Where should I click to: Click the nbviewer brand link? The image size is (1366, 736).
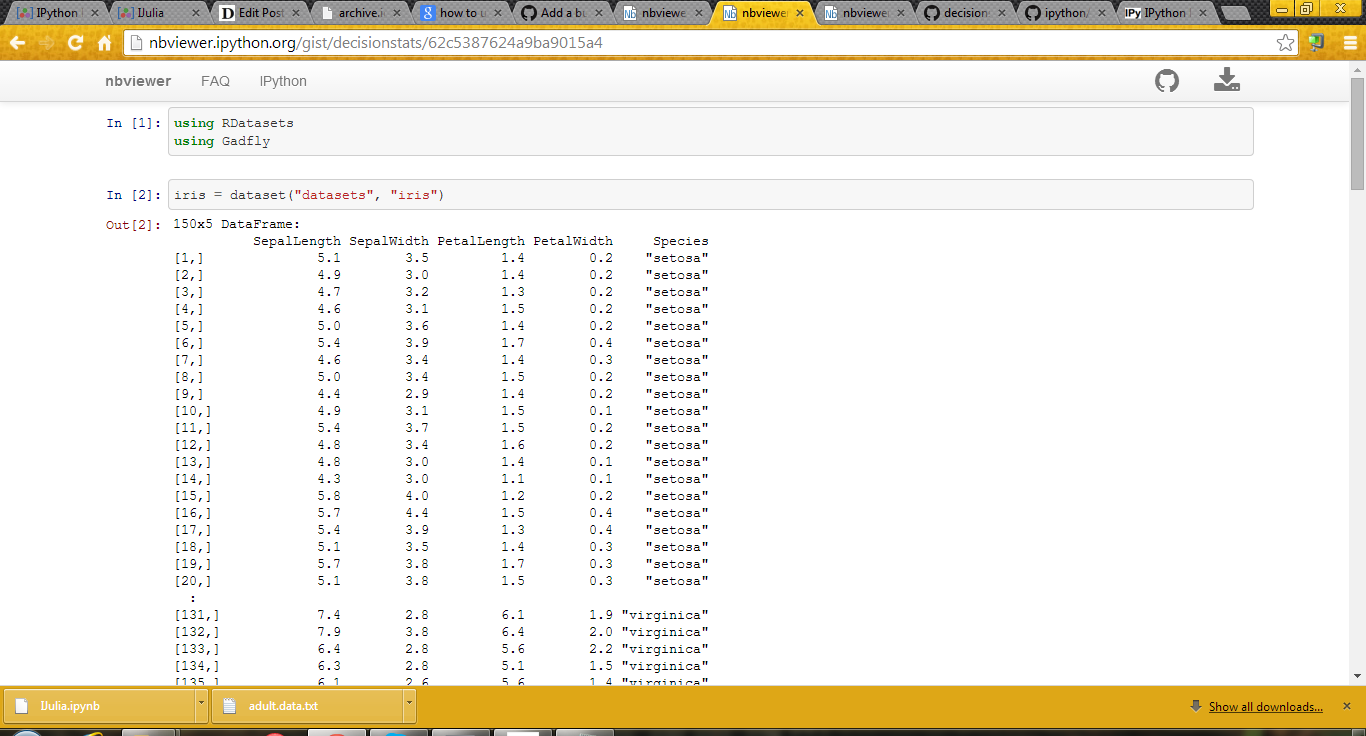tap(138, 81)
